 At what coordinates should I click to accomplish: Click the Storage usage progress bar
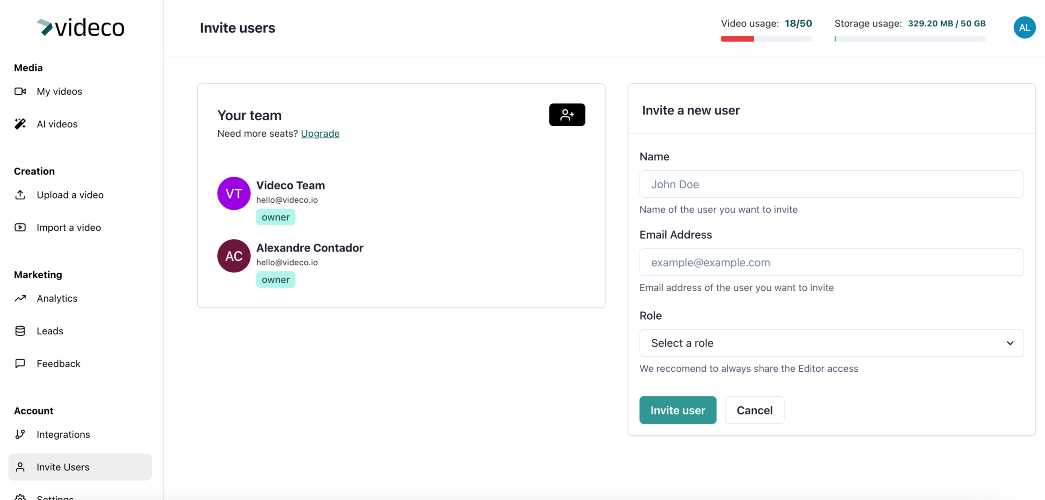pyautogui.click(x=910, y=39)
